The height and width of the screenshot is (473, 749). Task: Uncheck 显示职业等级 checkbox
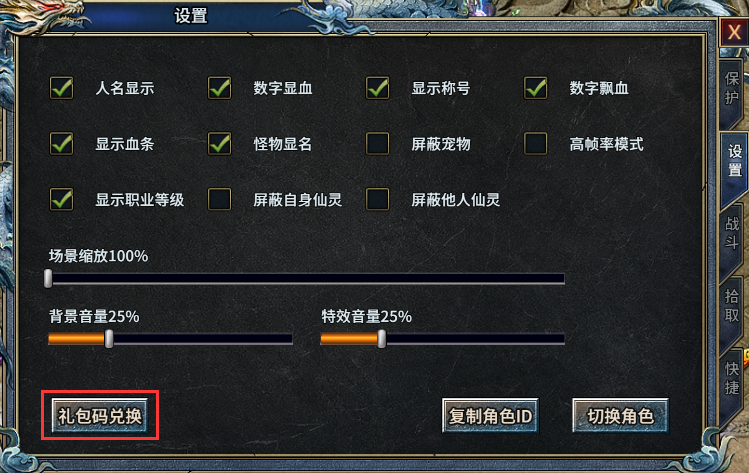[62, 199]
